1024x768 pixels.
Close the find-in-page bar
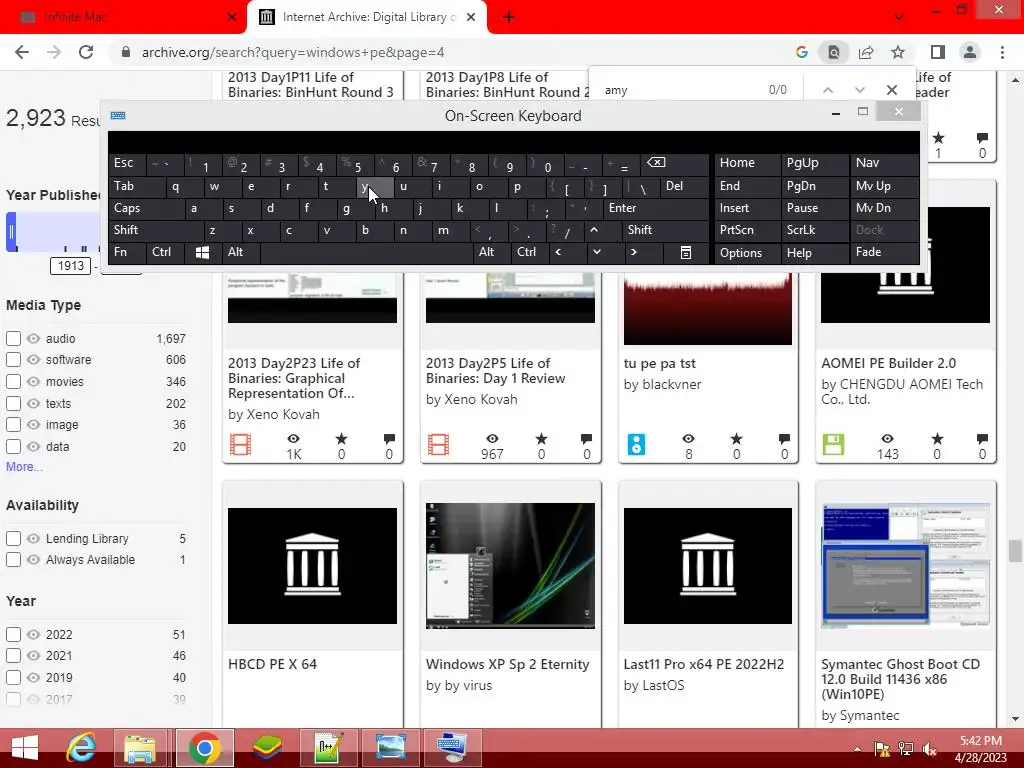pyautogui.click(x=891, y=90)
